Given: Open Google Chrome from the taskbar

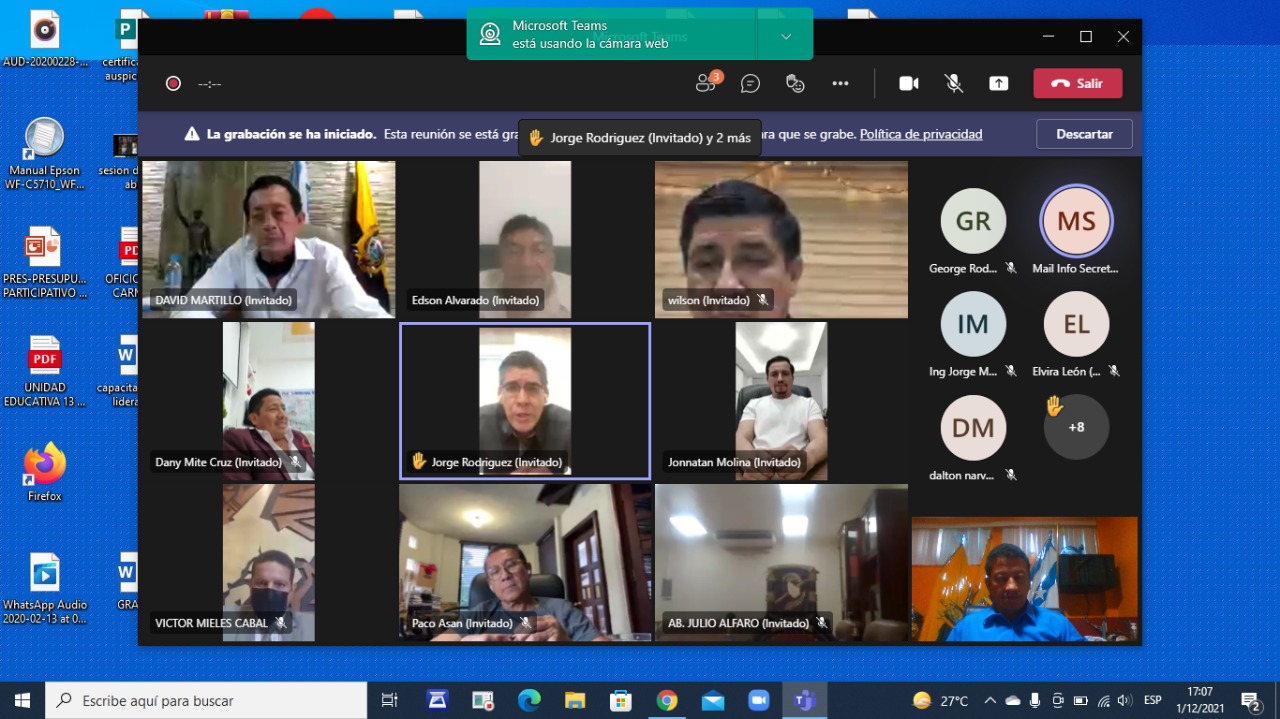Looking at the screenshot, I should [x=667, y=700].
